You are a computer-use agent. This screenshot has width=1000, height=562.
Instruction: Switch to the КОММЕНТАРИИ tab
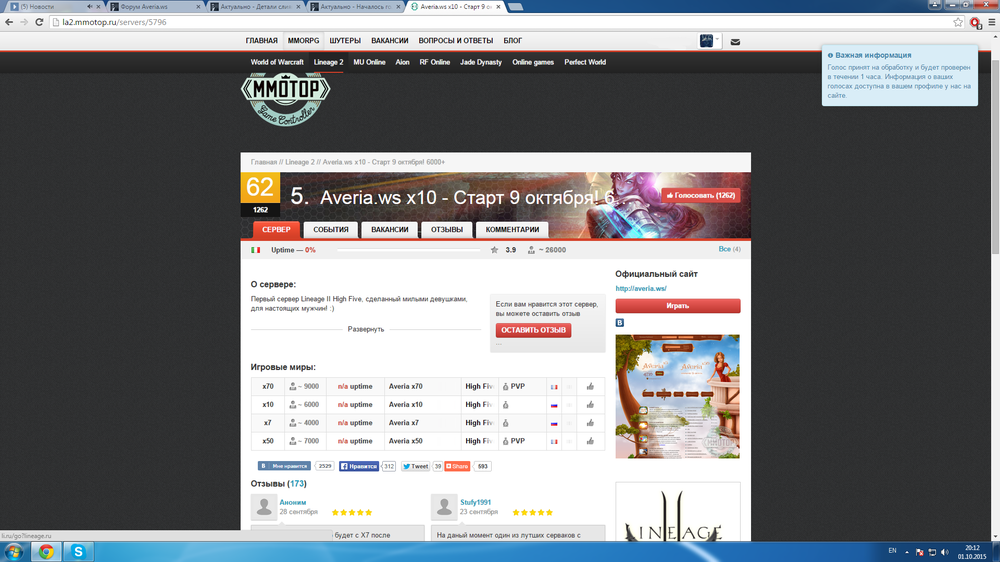pyautogui.click(x=512, y=230)
